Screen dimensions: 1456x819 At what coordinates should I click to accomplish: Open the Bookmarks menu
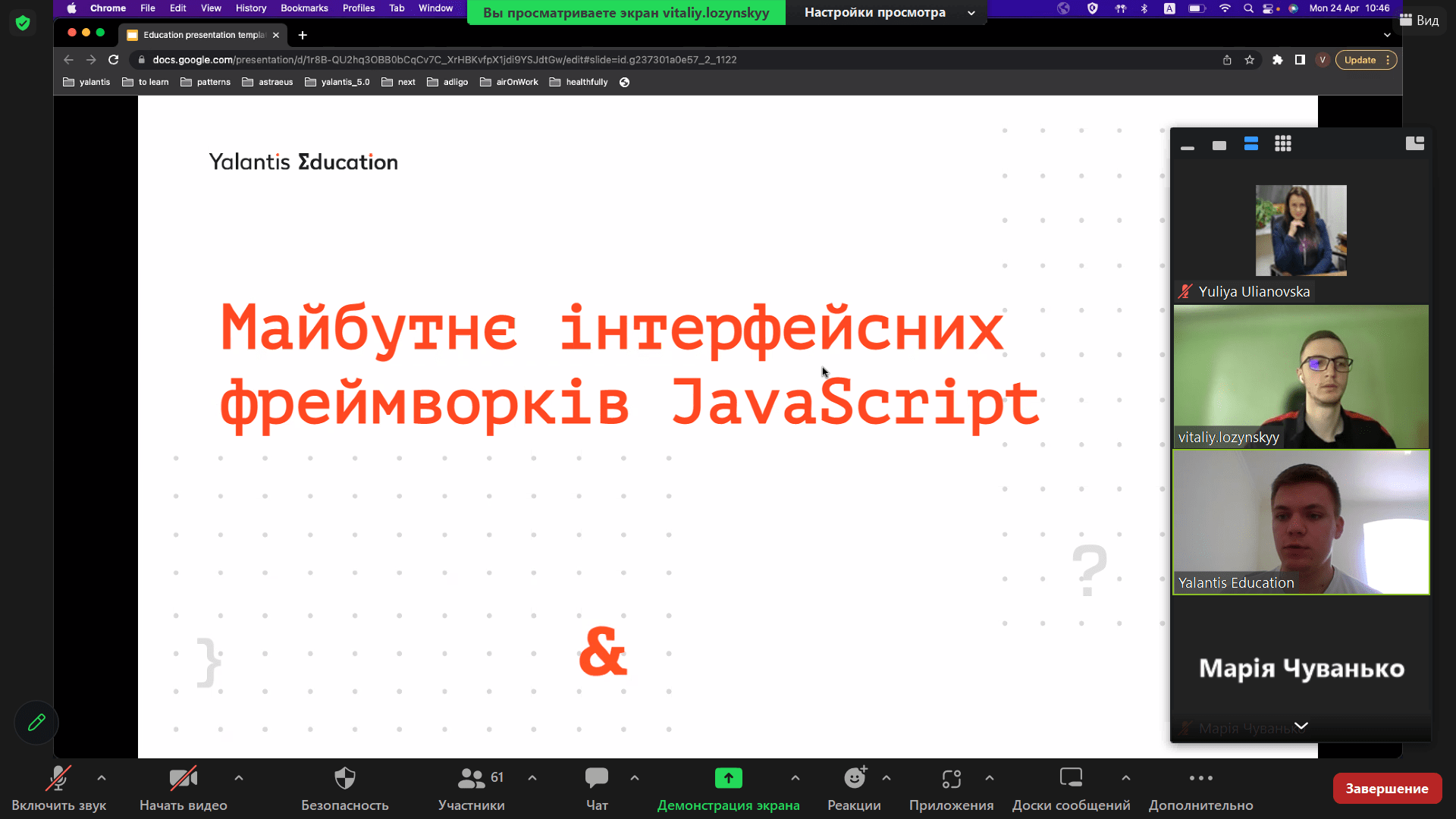[304, 8]
